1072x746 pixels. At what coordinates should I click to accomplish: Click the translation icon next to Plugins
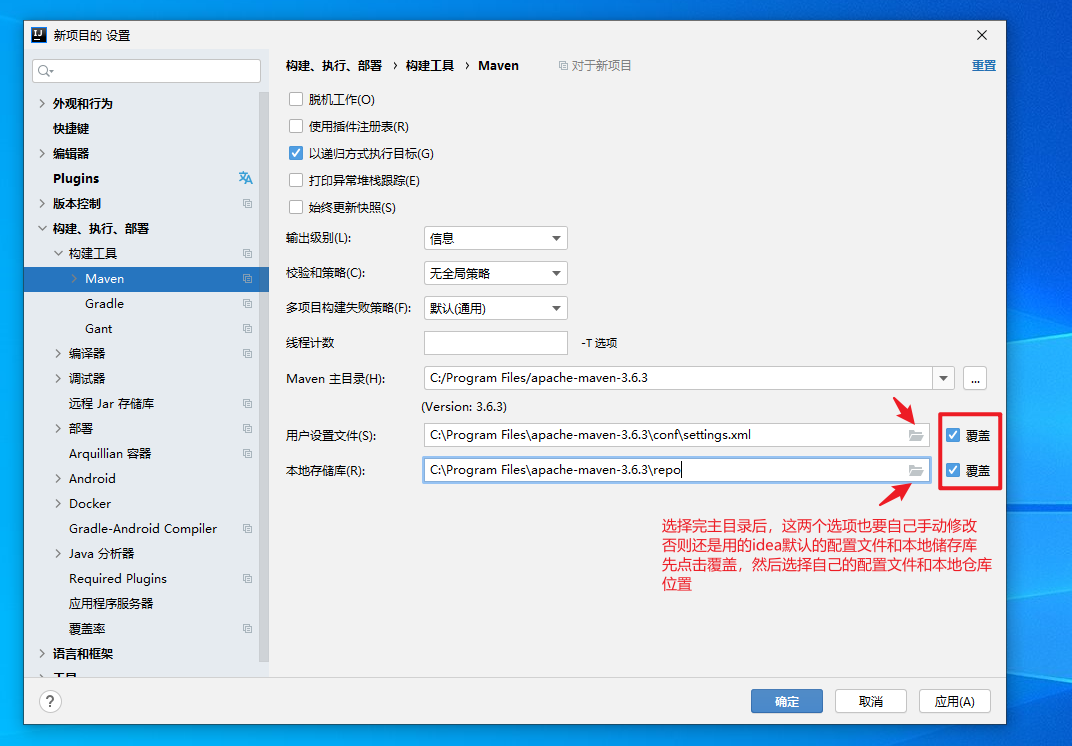coord(245,177)
